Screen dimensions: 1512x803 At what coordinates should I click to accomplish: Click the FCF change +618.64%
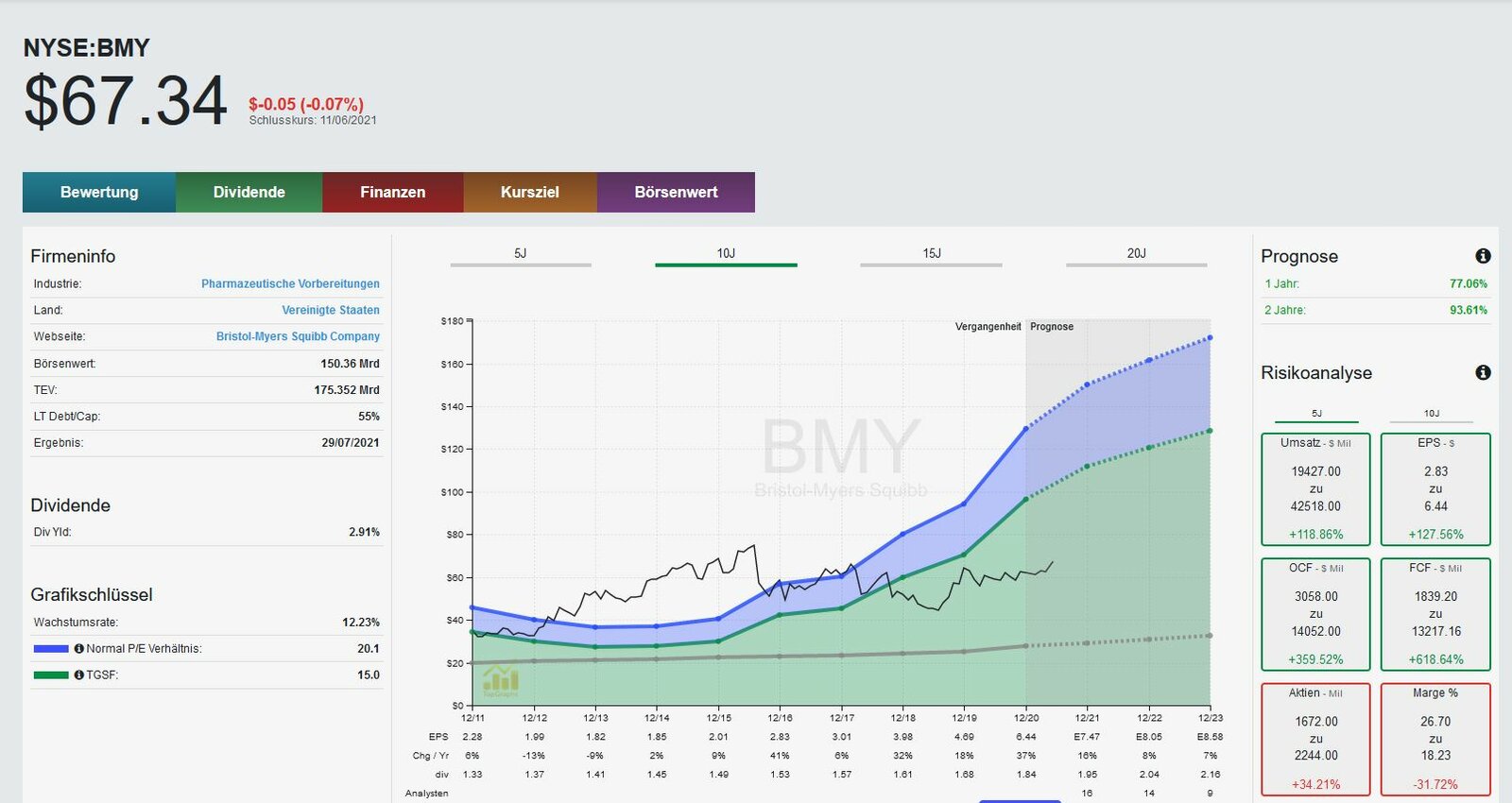tap(1435, 659)
